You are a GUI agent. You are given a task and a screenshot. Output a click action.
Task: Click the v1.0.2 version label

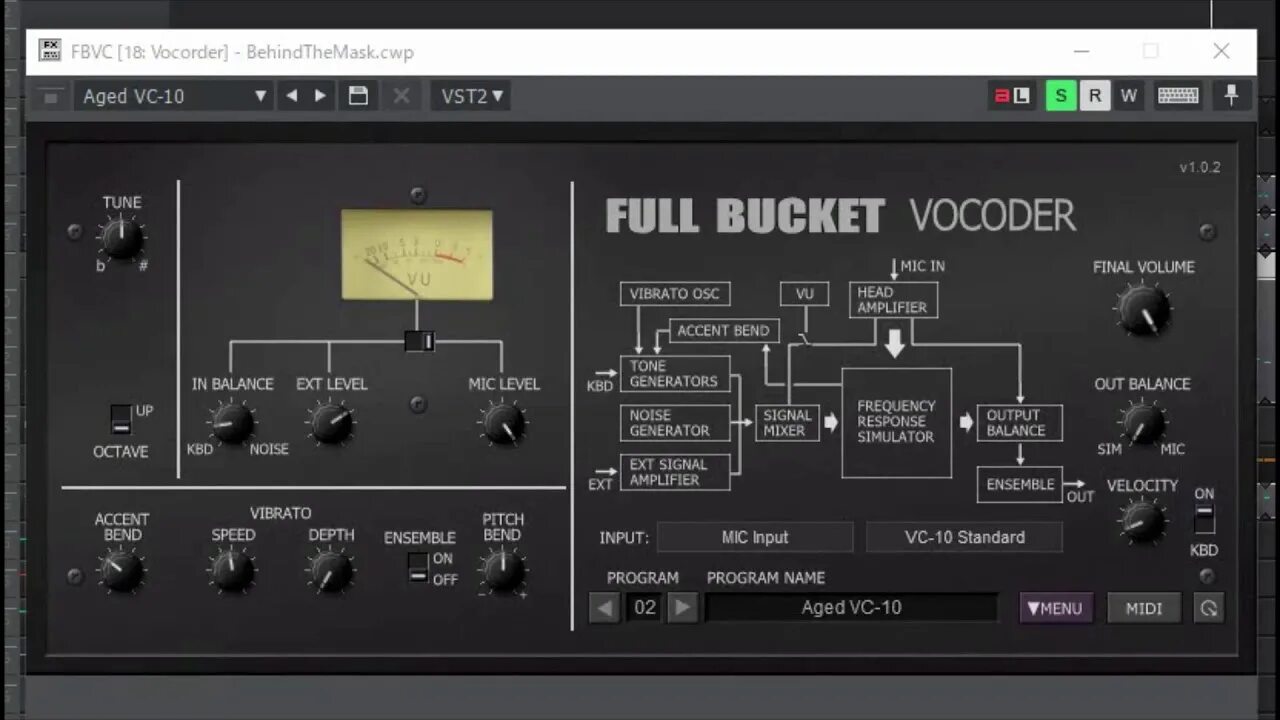1200,167
